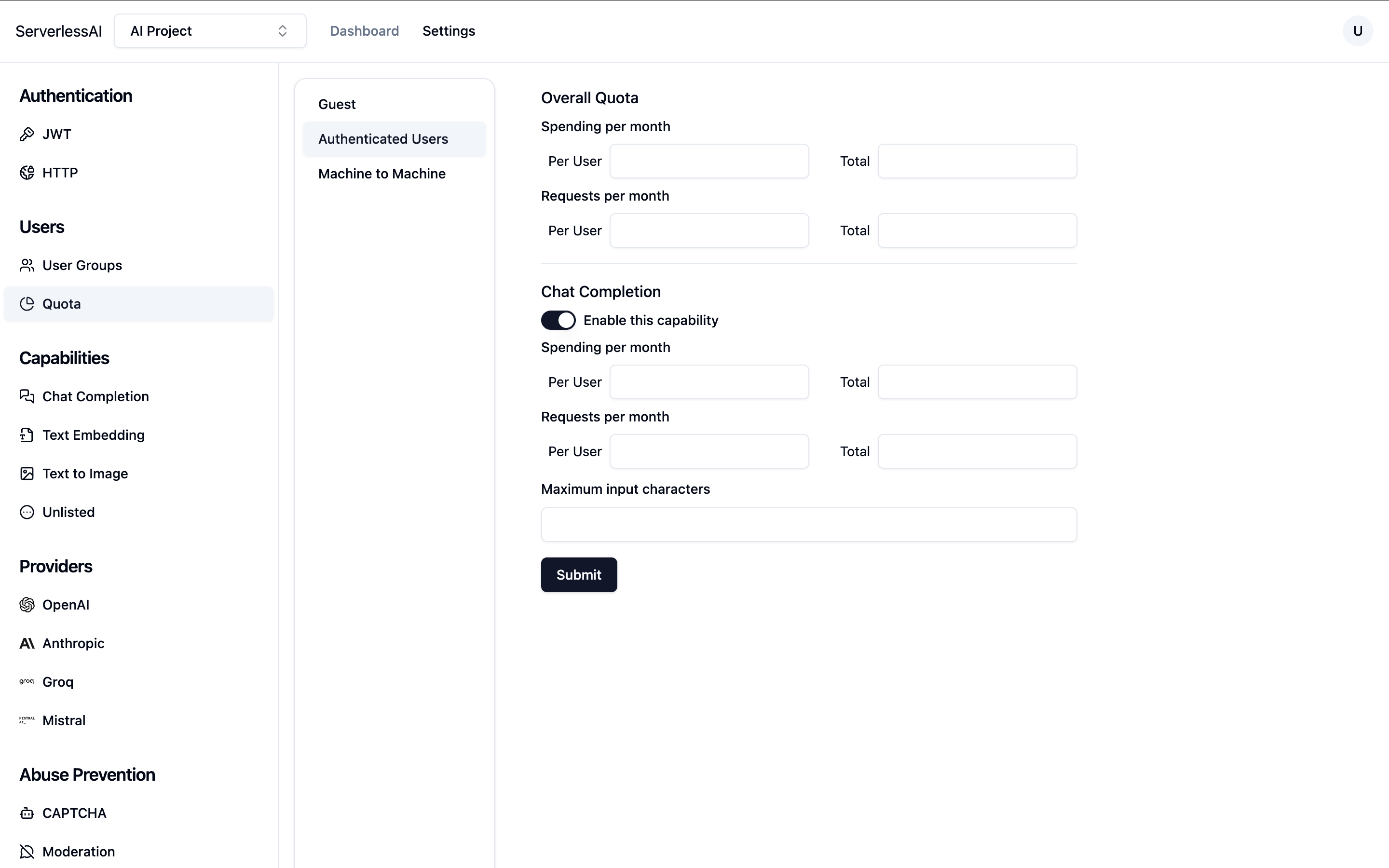The width and height of the screenshot is (1389, 868).
Task: Open JWT authentication settings
Action: point(139,135)
